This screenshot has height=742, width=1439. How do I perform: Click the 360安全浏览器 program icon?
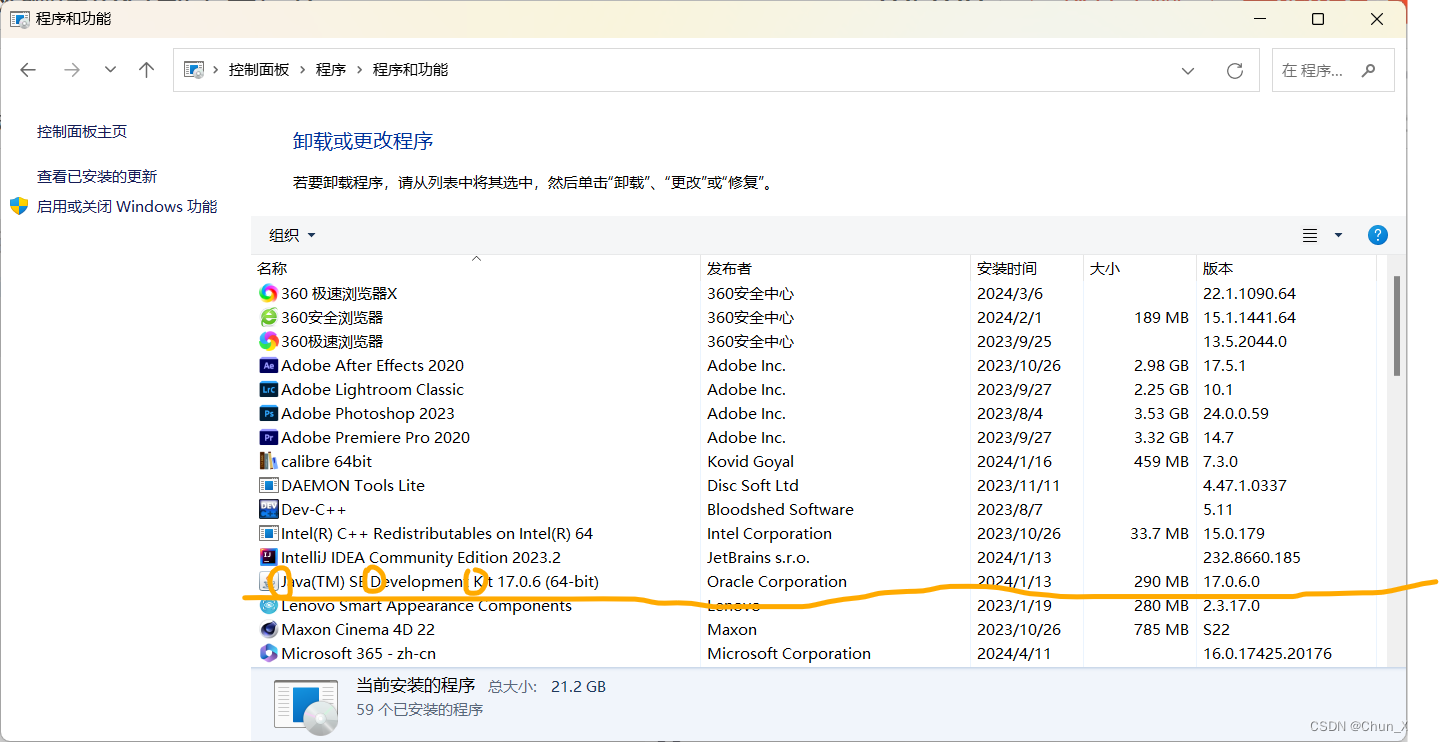tap(268, 318)
